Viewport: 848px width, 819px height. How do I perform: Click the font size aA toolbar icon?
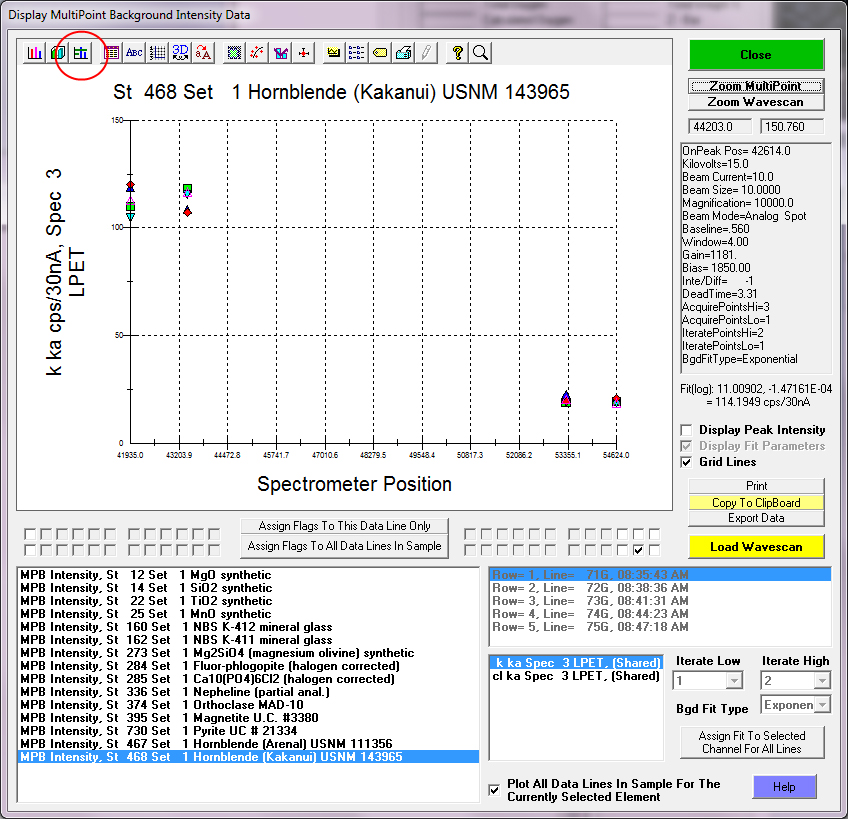pos(203,53)
